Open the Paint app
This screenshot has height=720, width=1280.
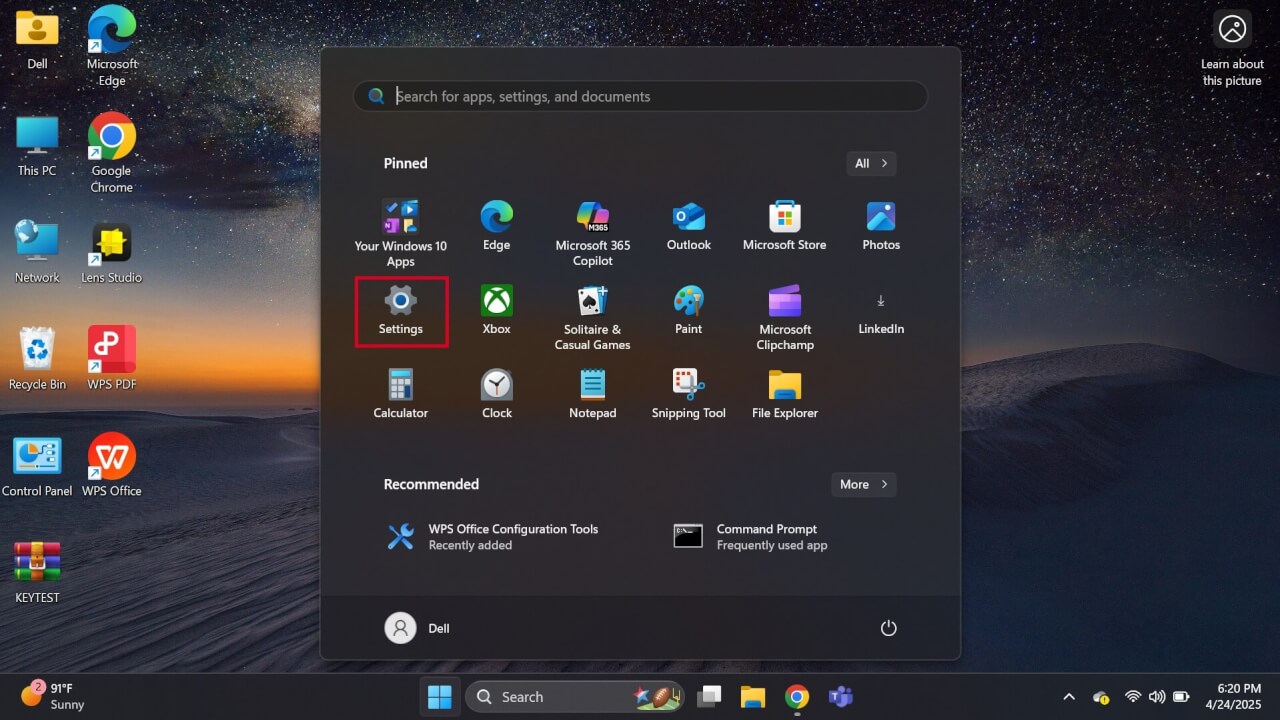689,311
